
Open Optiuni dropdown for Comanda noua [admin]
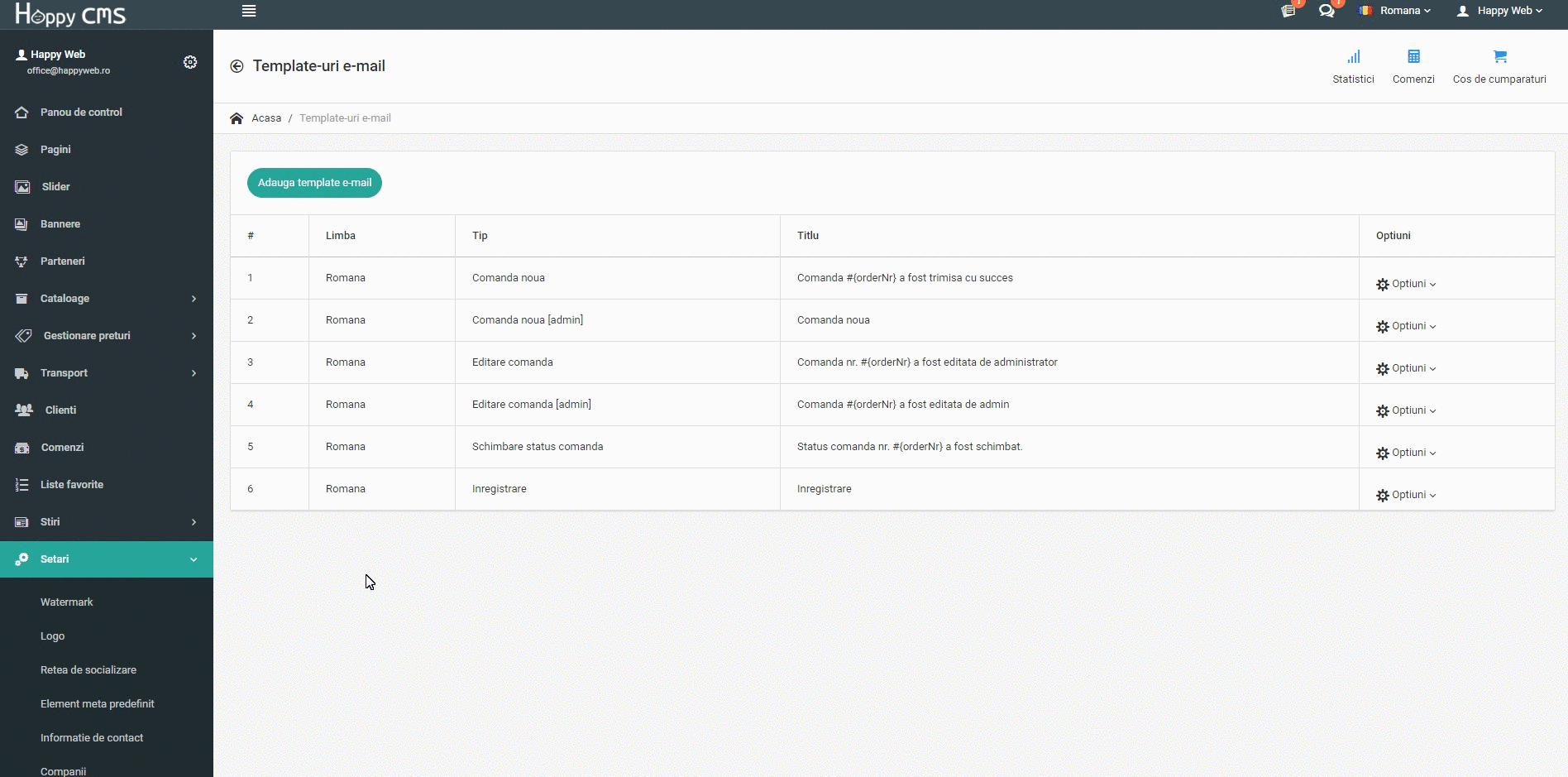click(1406, 326)
